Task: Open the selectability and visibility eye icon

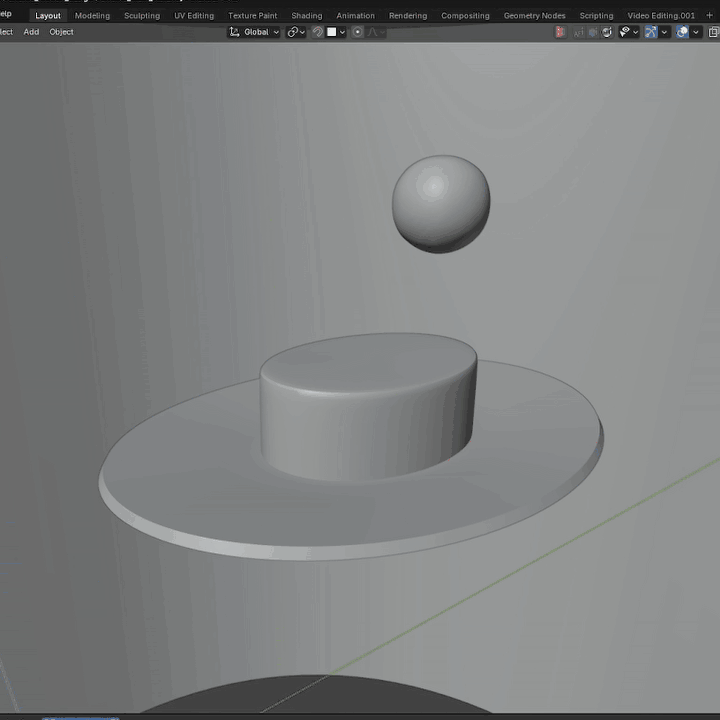Action: point(624,32)
